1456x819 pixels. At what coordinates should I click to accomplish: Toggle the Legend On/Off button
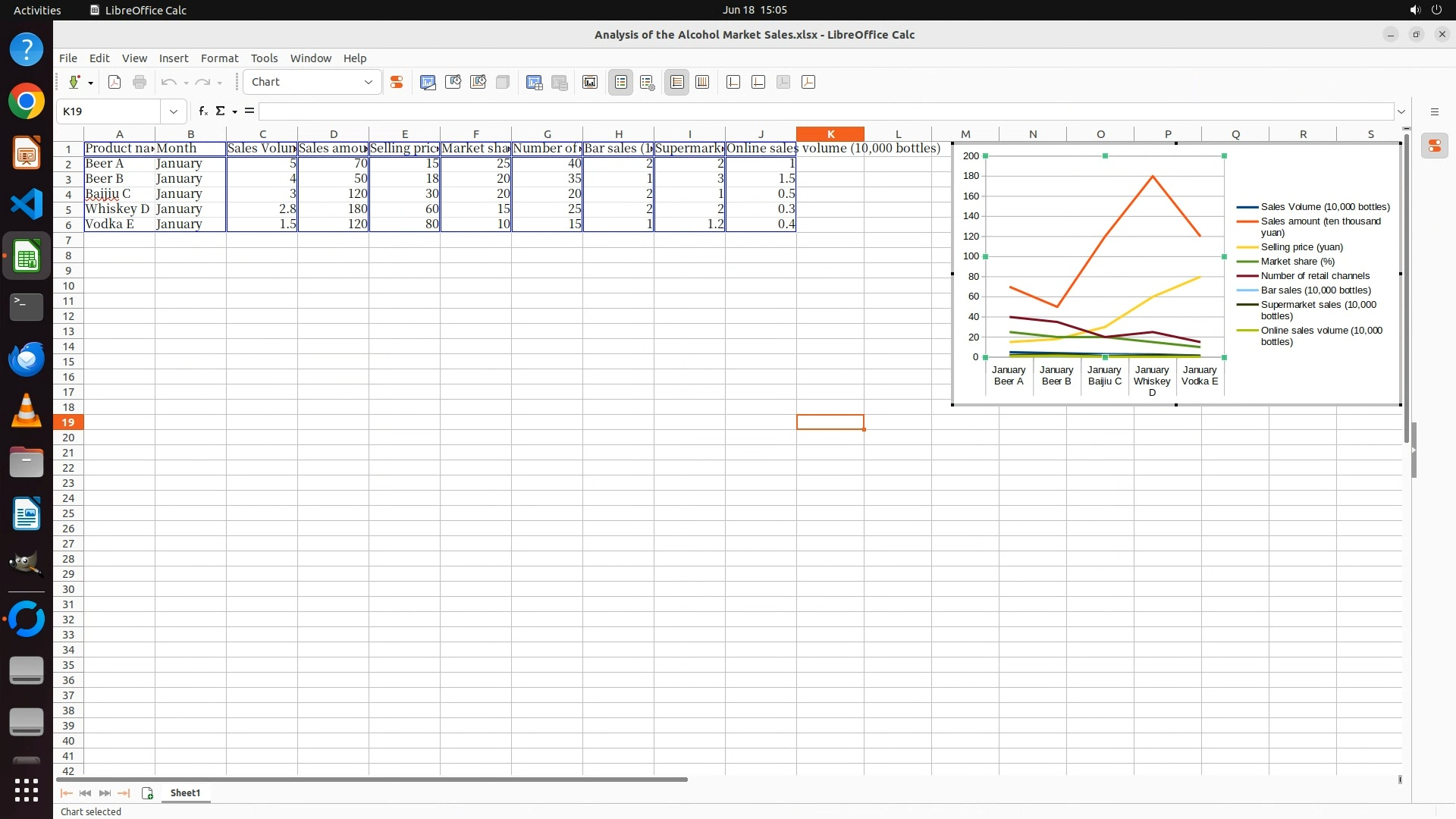(621, 82)
